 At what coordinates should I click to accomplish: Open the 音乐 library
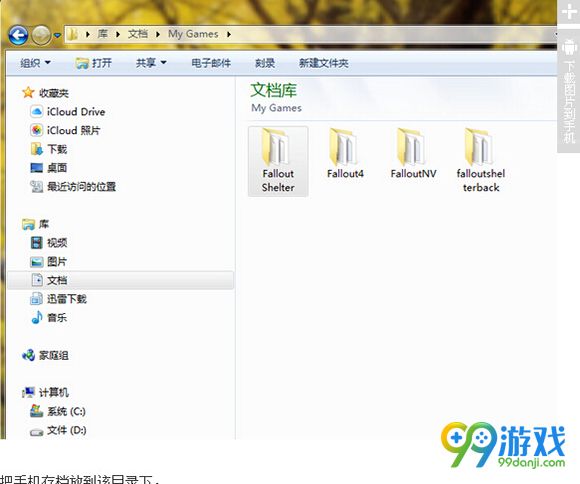coord(57,318)
